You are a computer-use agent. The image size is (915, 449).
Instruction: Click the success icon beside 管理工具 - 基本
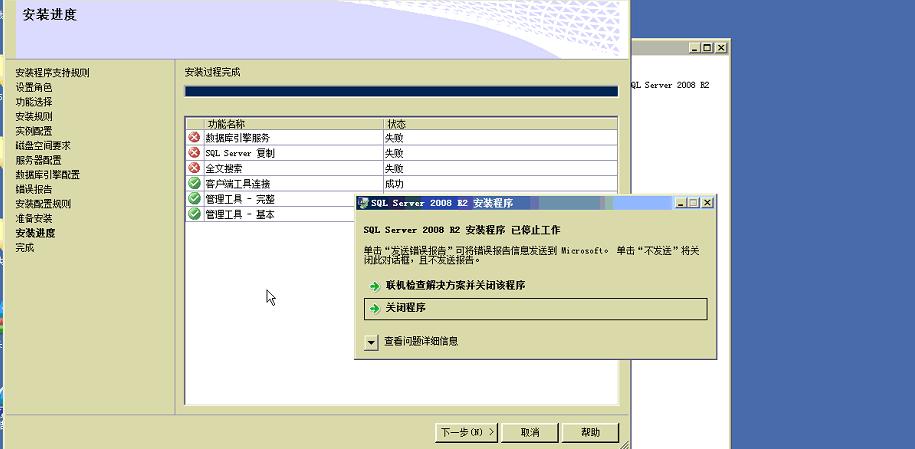194,214
